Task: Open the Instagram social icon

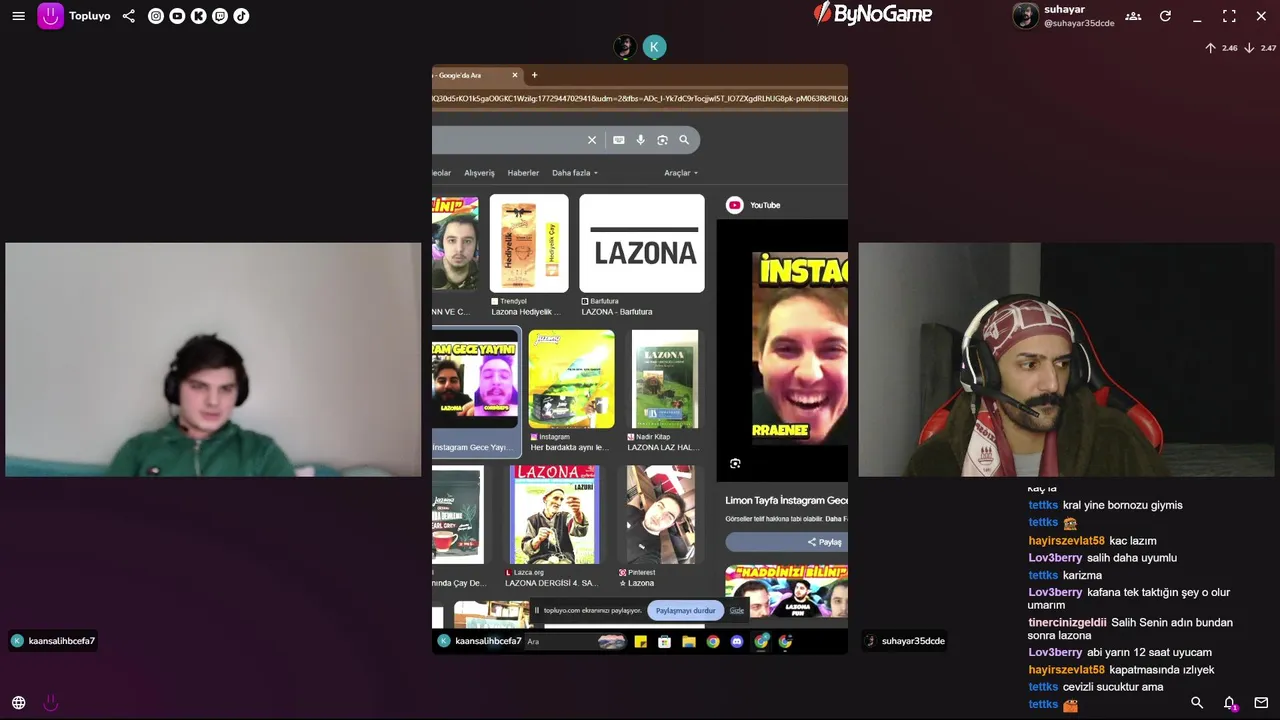Action: pos(155,16)
